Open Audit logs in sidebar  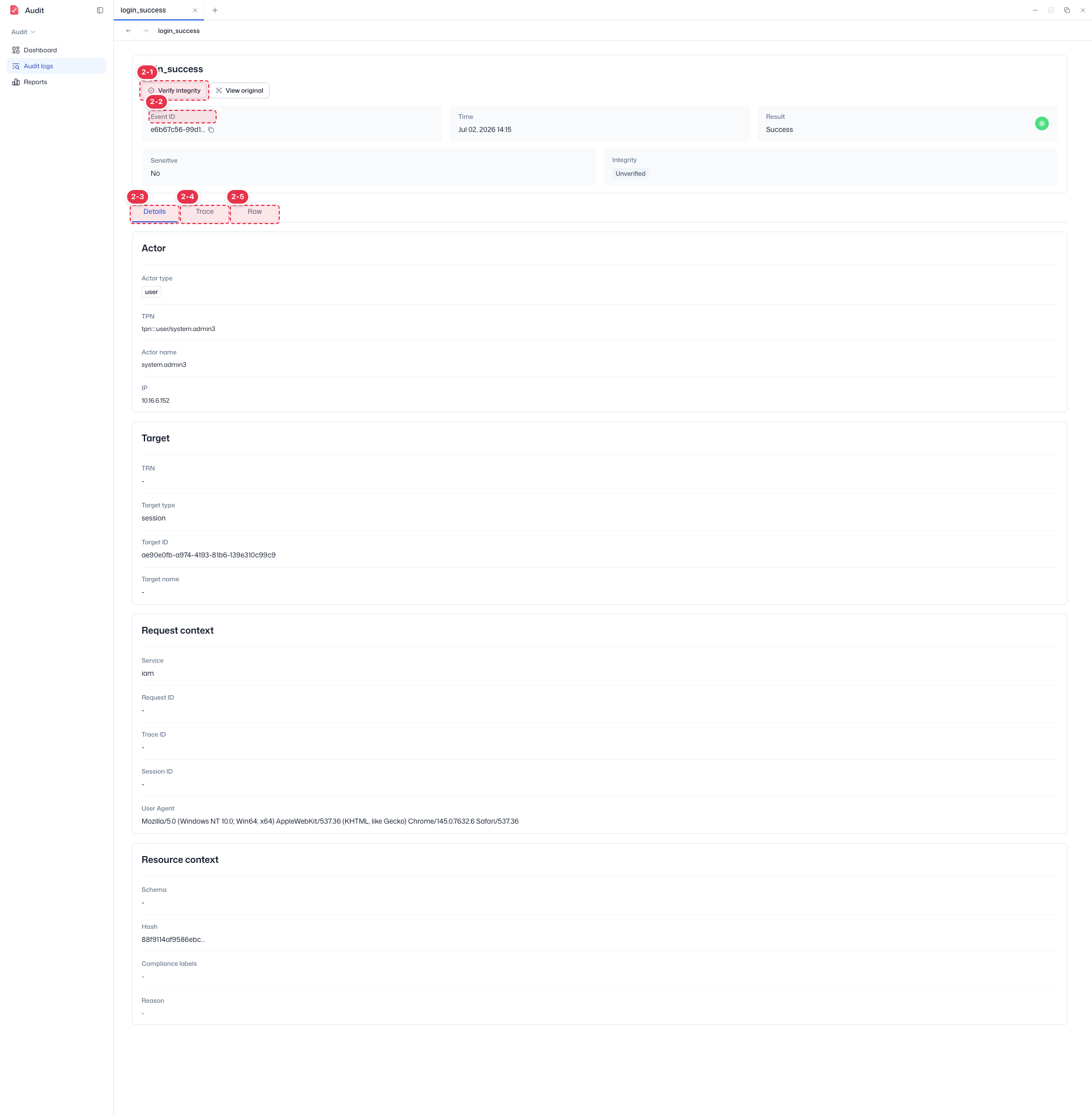click(56, 66)
